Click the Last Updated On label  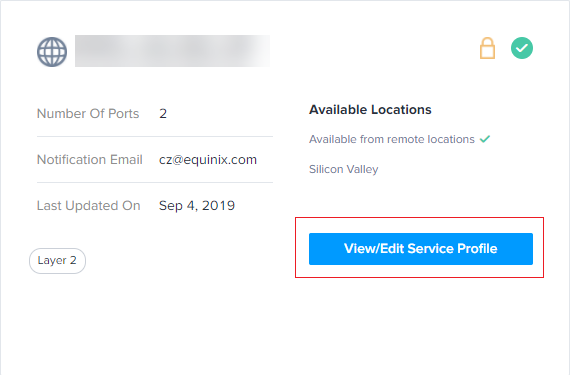(88, 206)
